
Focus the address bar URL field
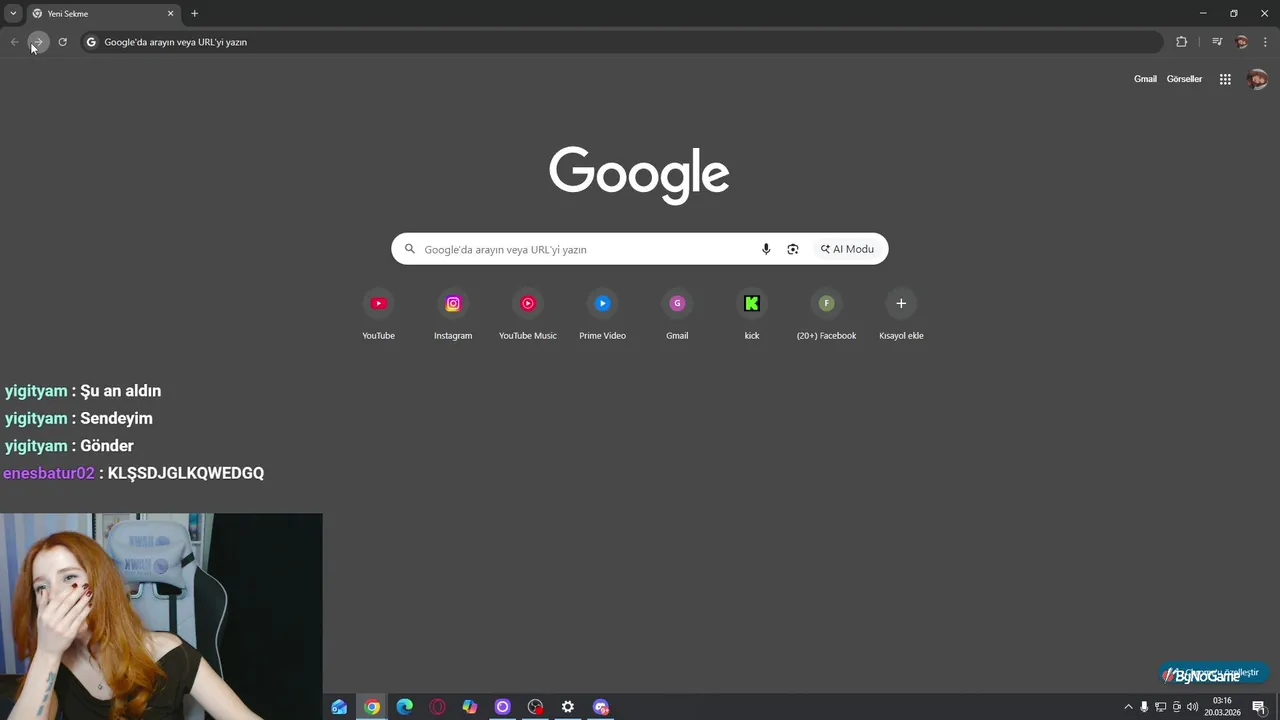pos(620,42)
